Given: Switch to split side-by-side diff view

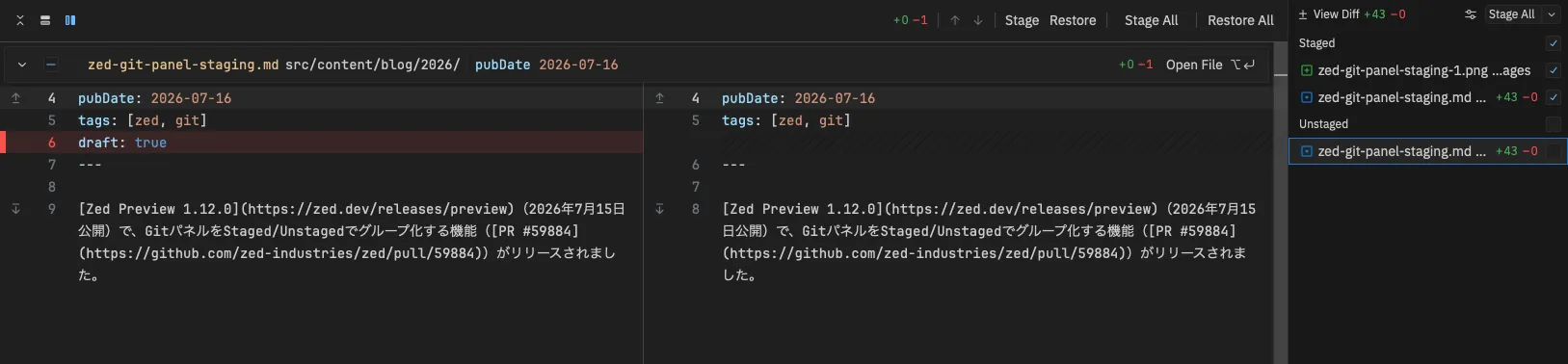Looking at the screenshot, I should (70, 20).
